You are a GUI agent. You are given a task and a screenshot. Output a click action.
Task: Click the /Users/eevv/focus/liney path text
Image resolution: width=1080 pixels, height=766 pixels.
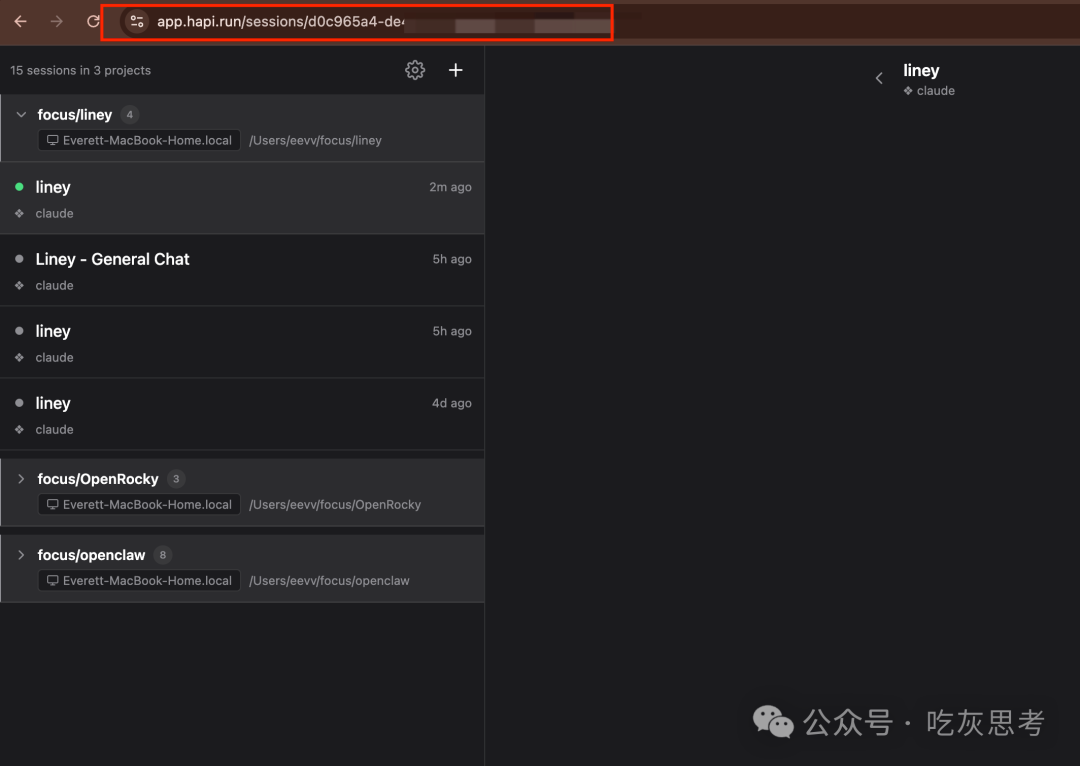(315, 141)
